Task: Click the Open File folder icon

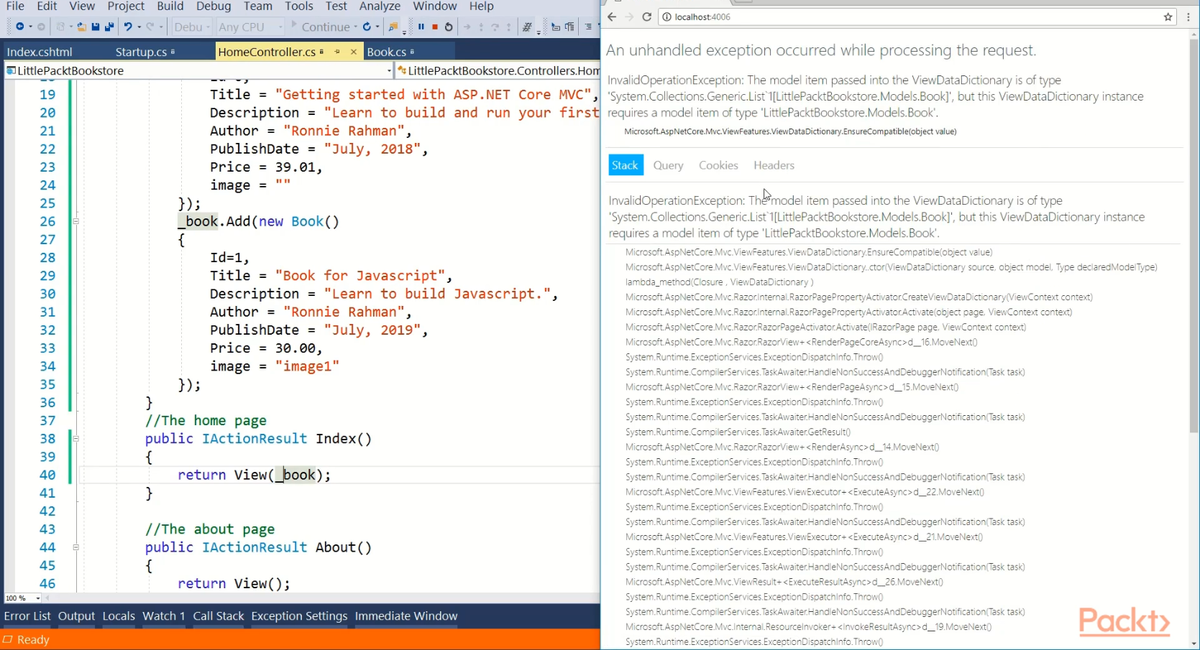Action: [x=82, y=26]
